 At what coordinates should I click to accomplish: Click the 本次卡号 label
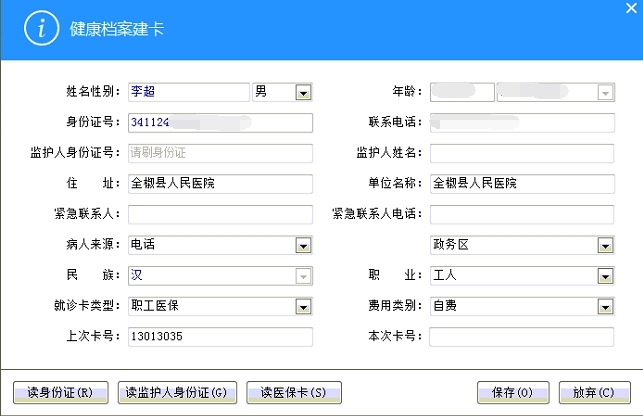(x=395, y=336)
